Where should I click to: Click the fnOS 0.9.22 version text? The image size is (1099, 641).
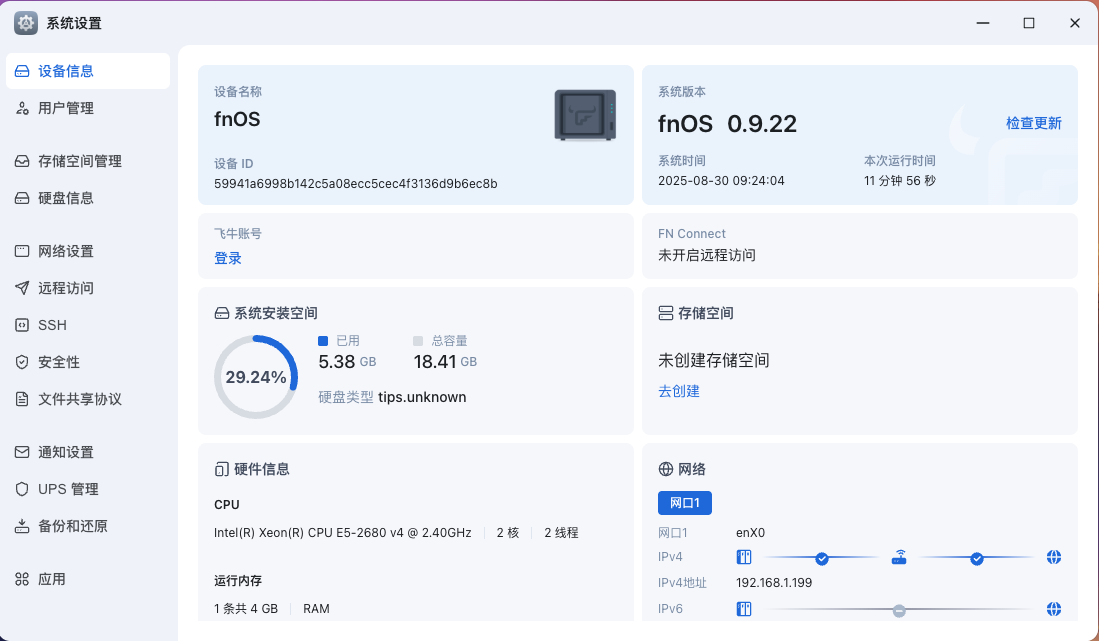click(x=728, y=124)
